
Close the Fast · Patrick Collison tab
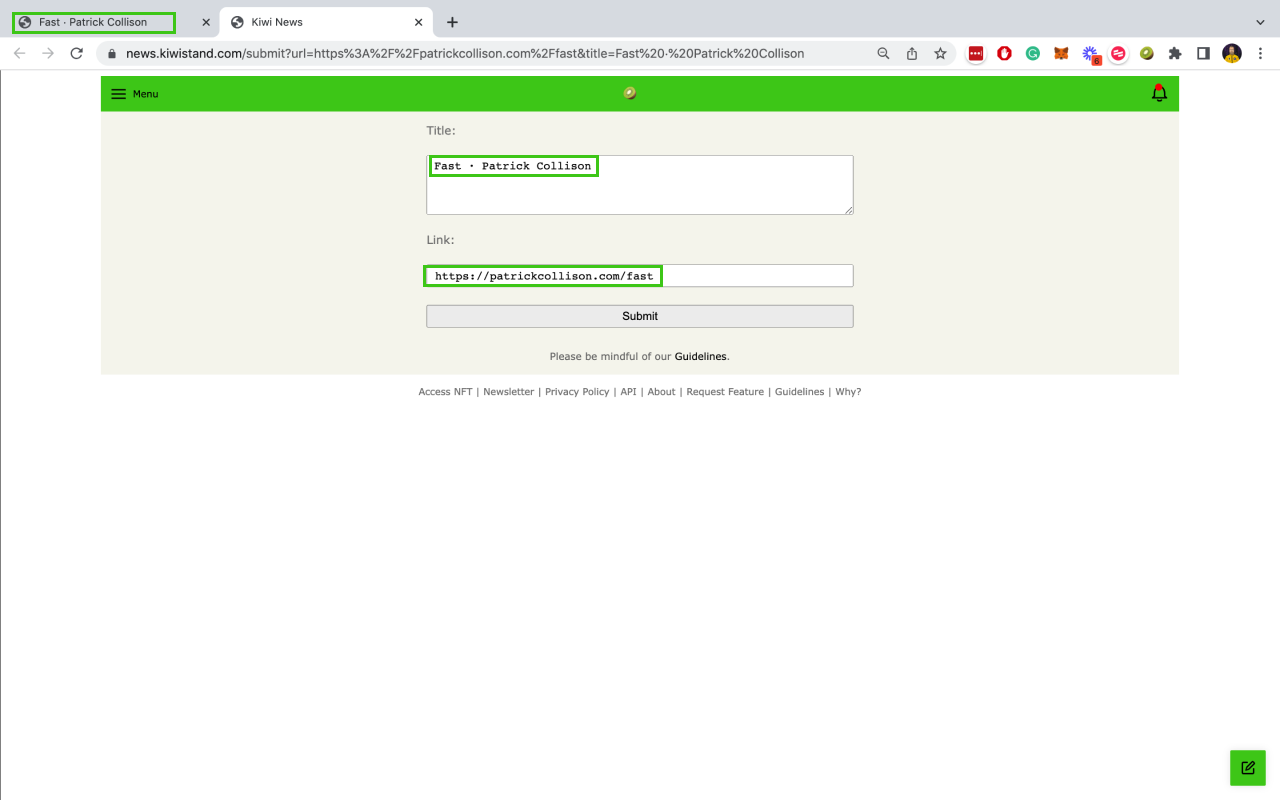(x=205, y=22)
